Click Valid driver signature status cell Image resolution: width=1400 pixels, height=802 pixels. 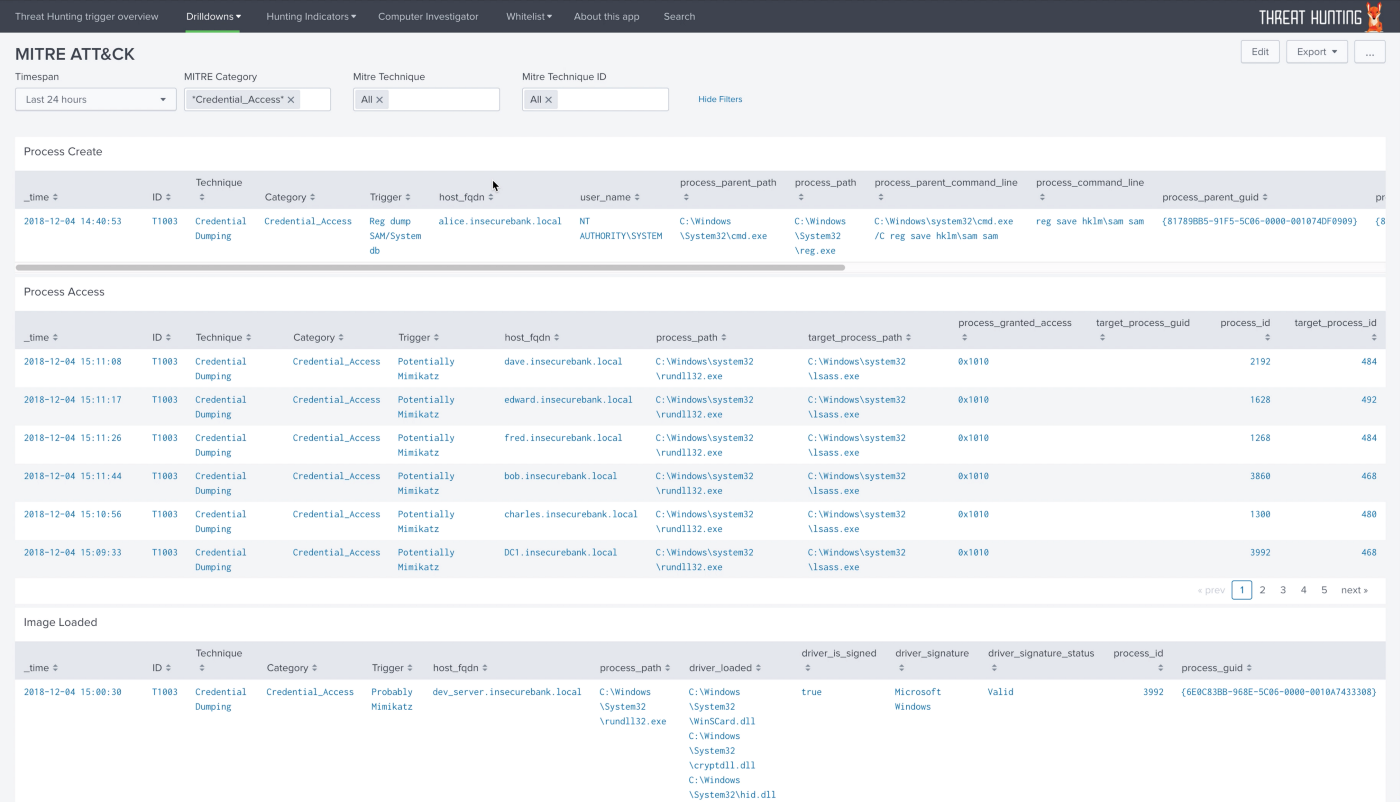tap(1001, 691)
